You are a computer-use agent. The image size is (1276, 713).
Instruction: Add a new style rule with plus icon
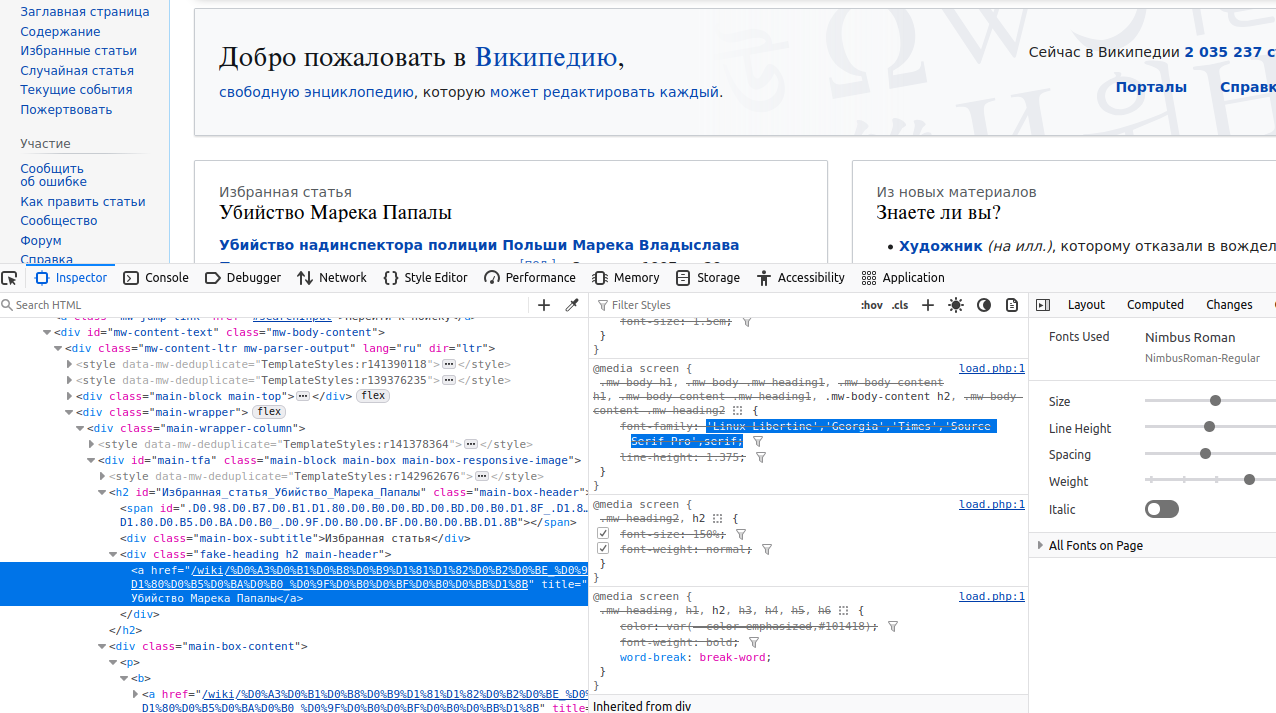click(x=928, y=305)
